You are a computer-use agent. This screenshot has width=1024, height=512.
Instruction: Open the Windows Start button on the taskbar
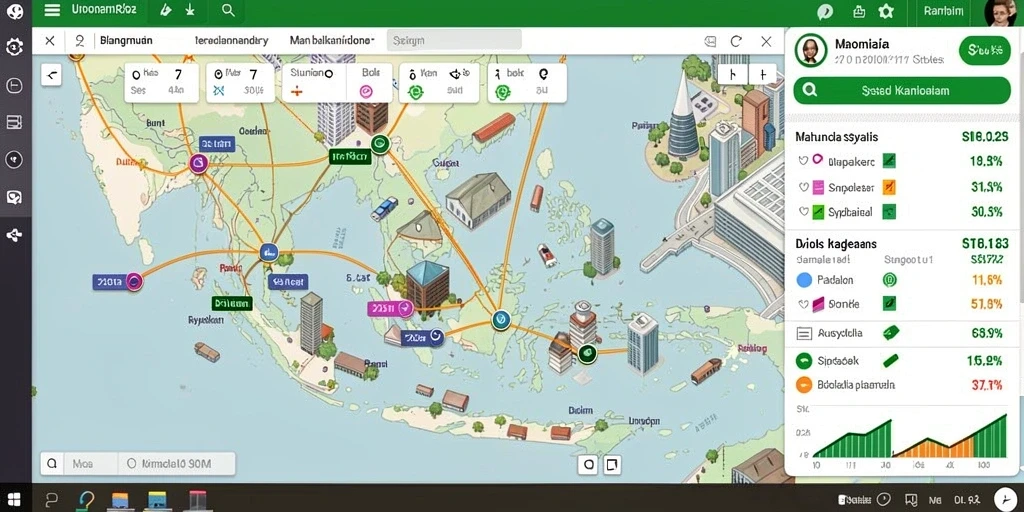[14, 500]
